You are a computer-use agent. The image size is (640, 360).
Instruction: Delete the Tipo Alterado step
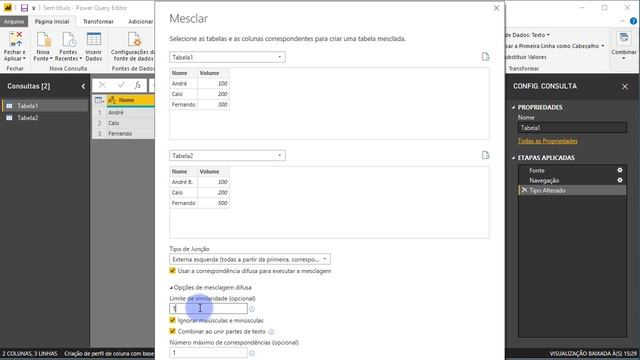(524, 190)
